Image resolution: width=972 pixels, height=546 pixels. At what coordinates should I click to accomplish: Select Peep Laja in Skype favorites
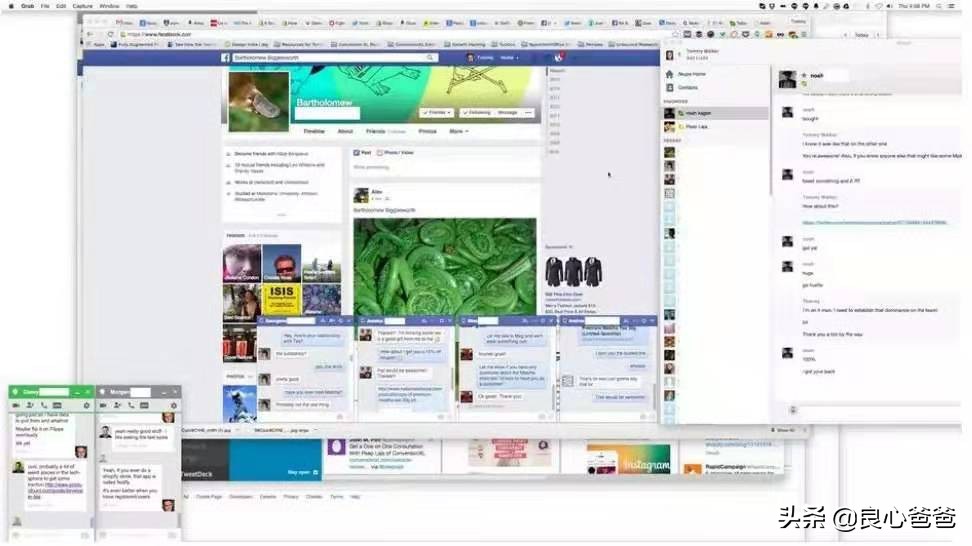716,126
